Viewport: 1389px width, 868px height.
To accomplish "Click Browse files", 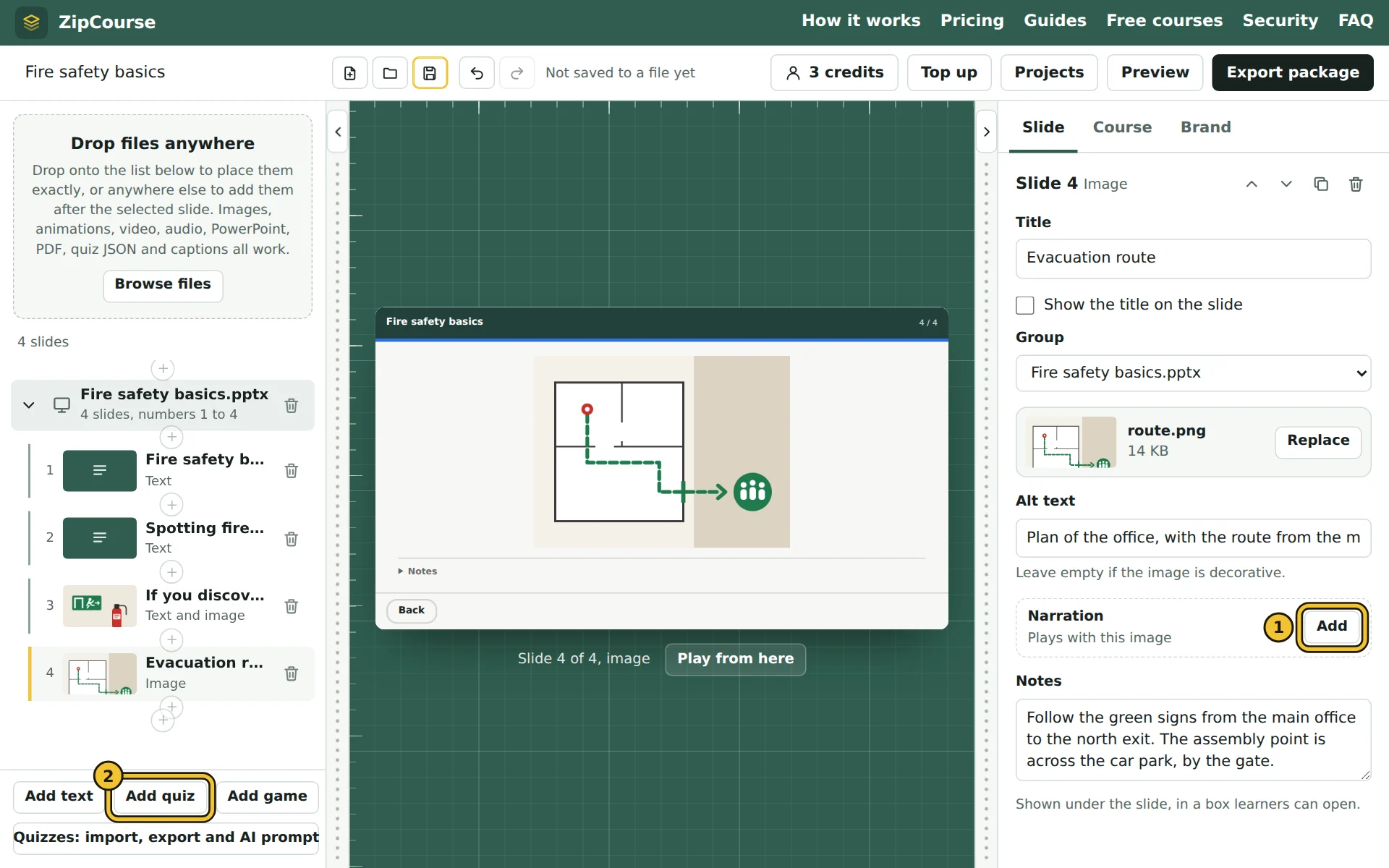I will (163, 285).
